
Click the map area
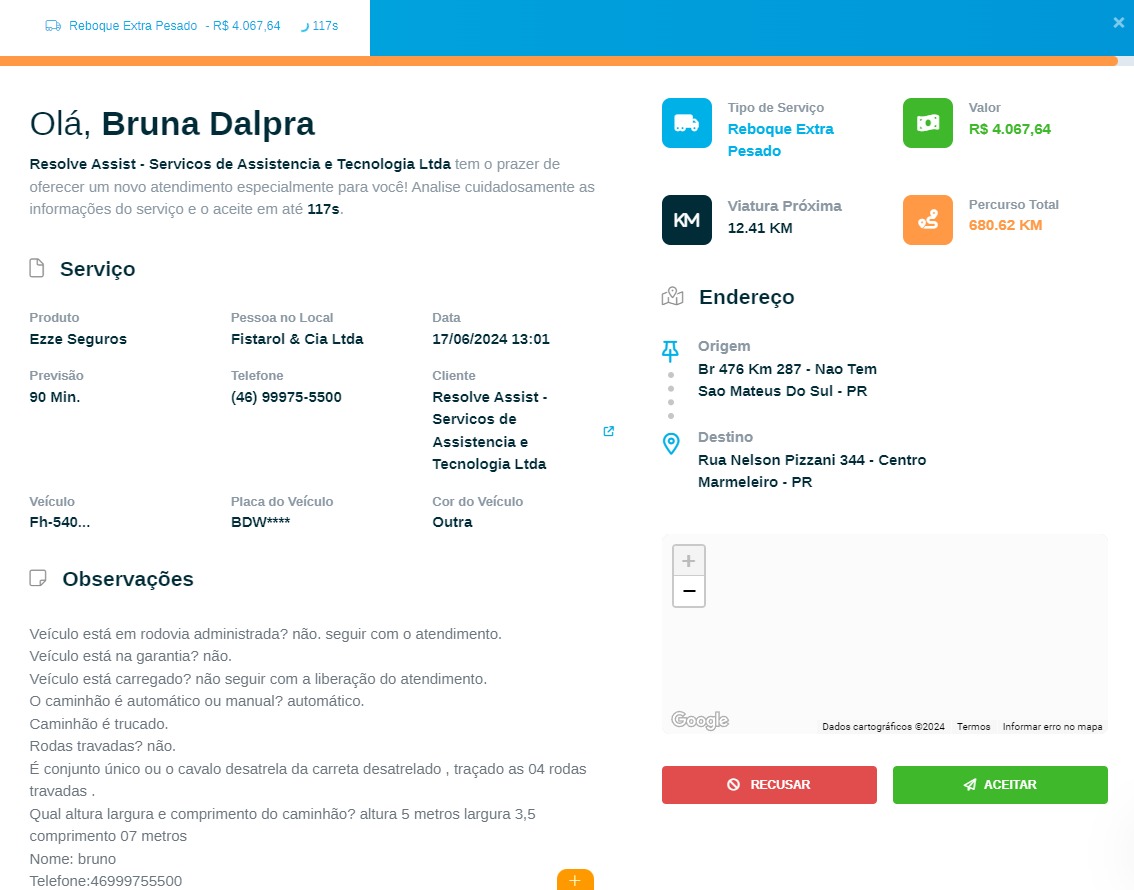884,635
